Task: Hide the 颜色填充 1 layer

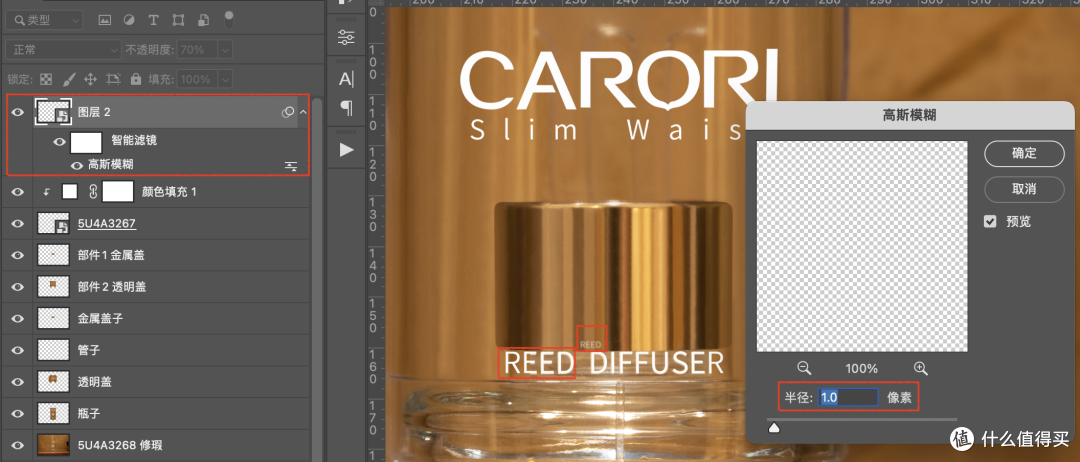Action: [x=17, y=192]
